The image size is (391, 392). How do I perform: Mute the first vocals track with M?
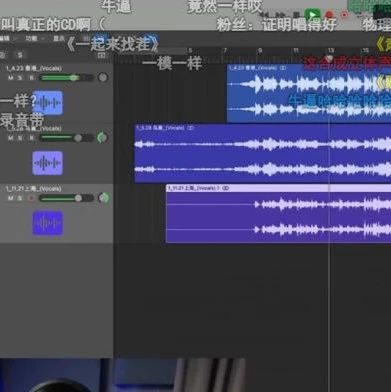coord(11,78)
